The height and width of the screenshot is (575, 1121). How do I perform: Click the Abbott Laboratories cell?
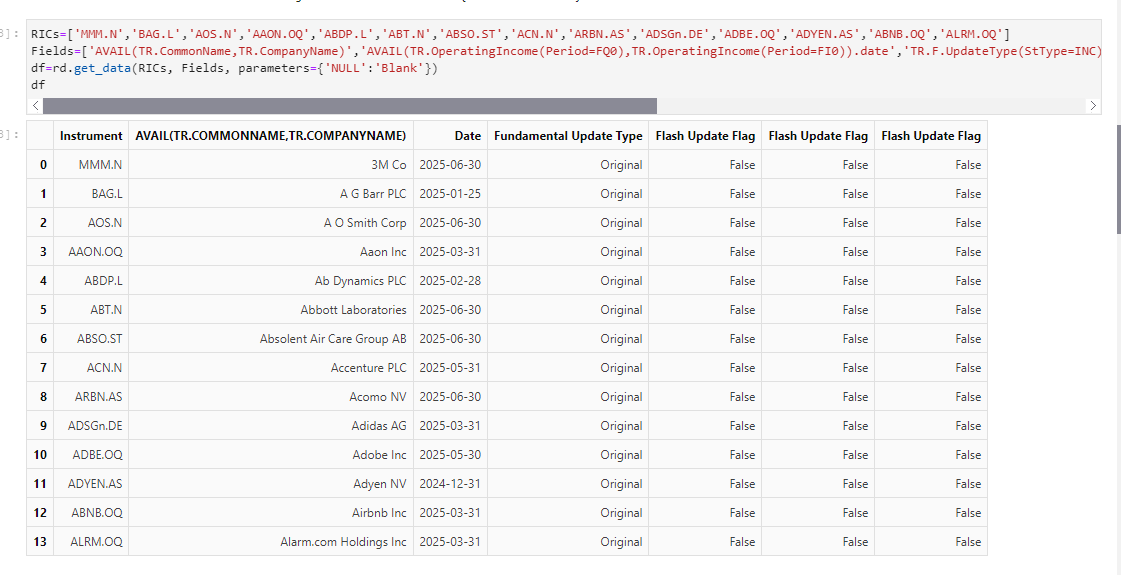tap(270, 310)
